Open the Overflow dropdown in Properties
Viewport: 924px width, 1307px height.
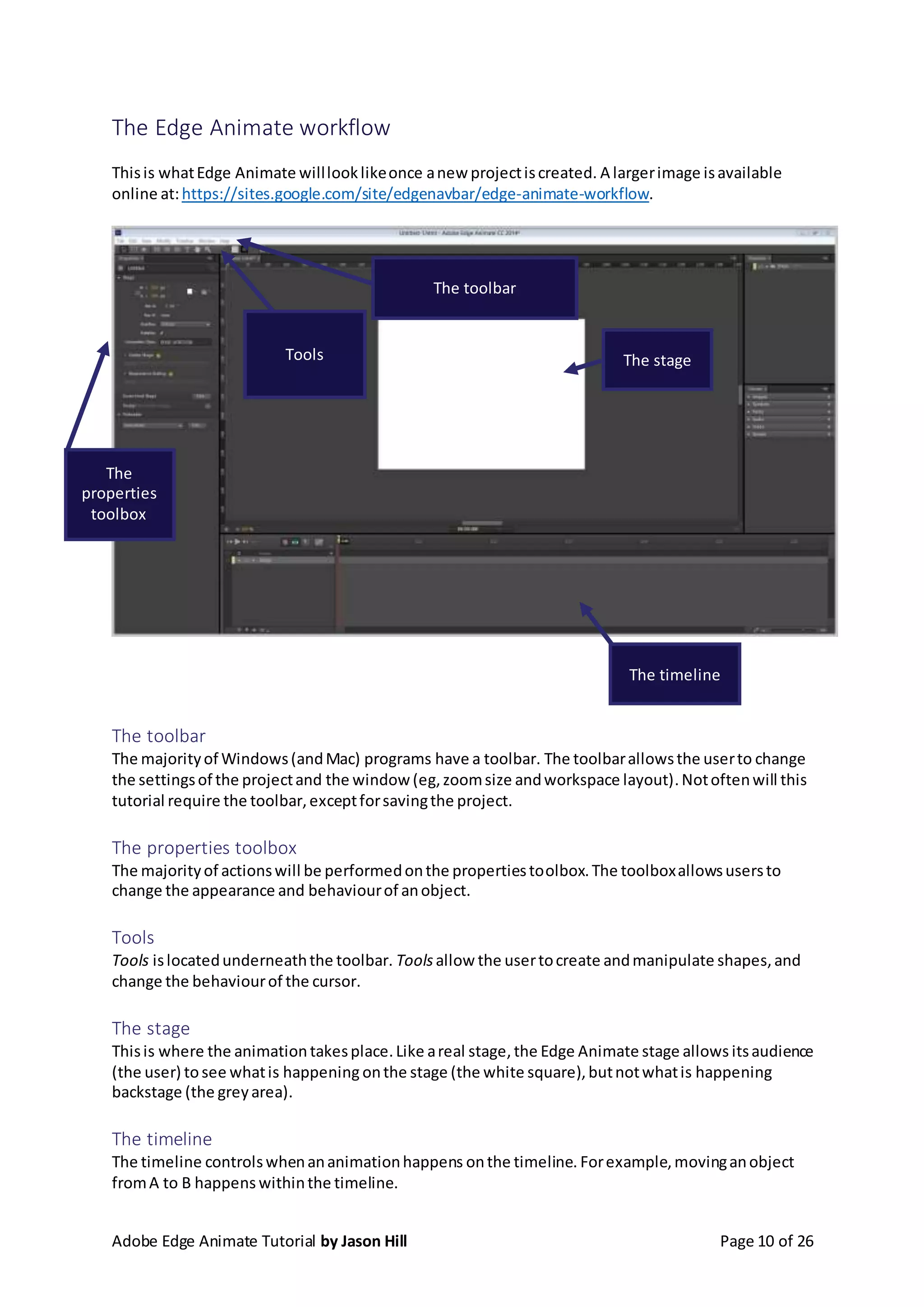[186, 324]
